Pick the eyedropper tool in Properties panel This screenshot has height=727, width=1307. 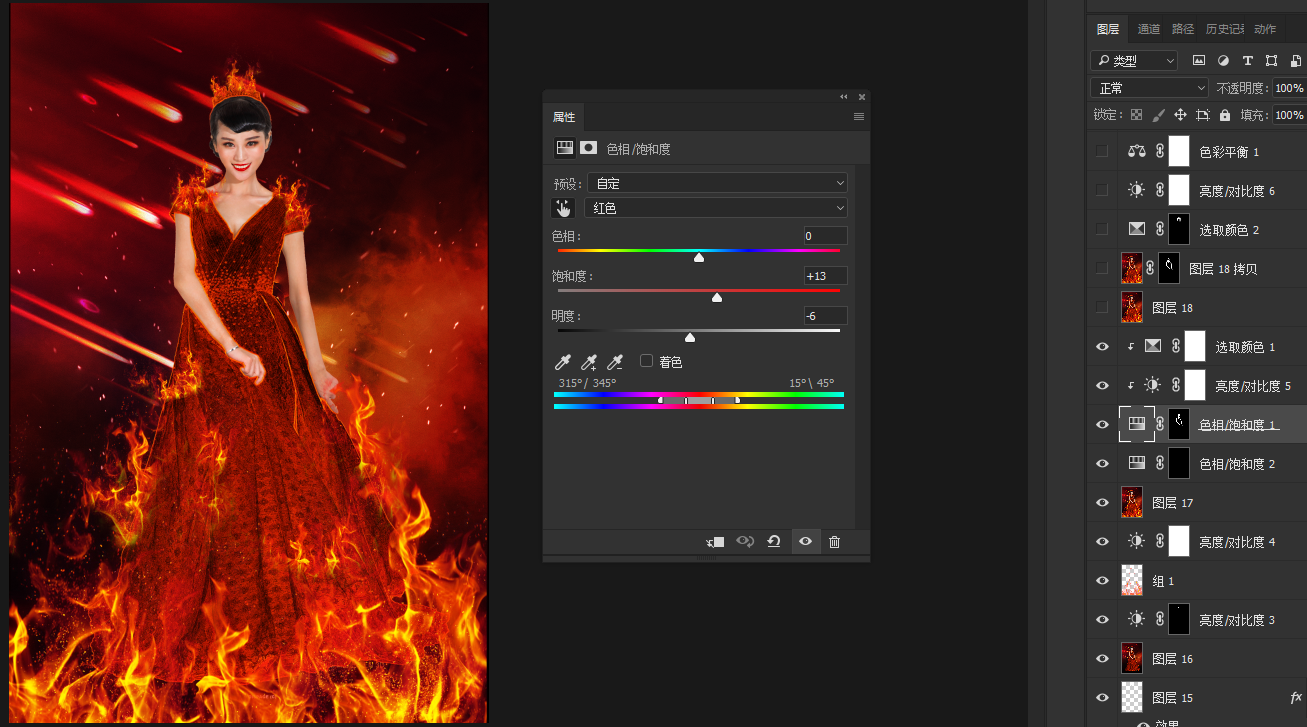tap(564, 362)
